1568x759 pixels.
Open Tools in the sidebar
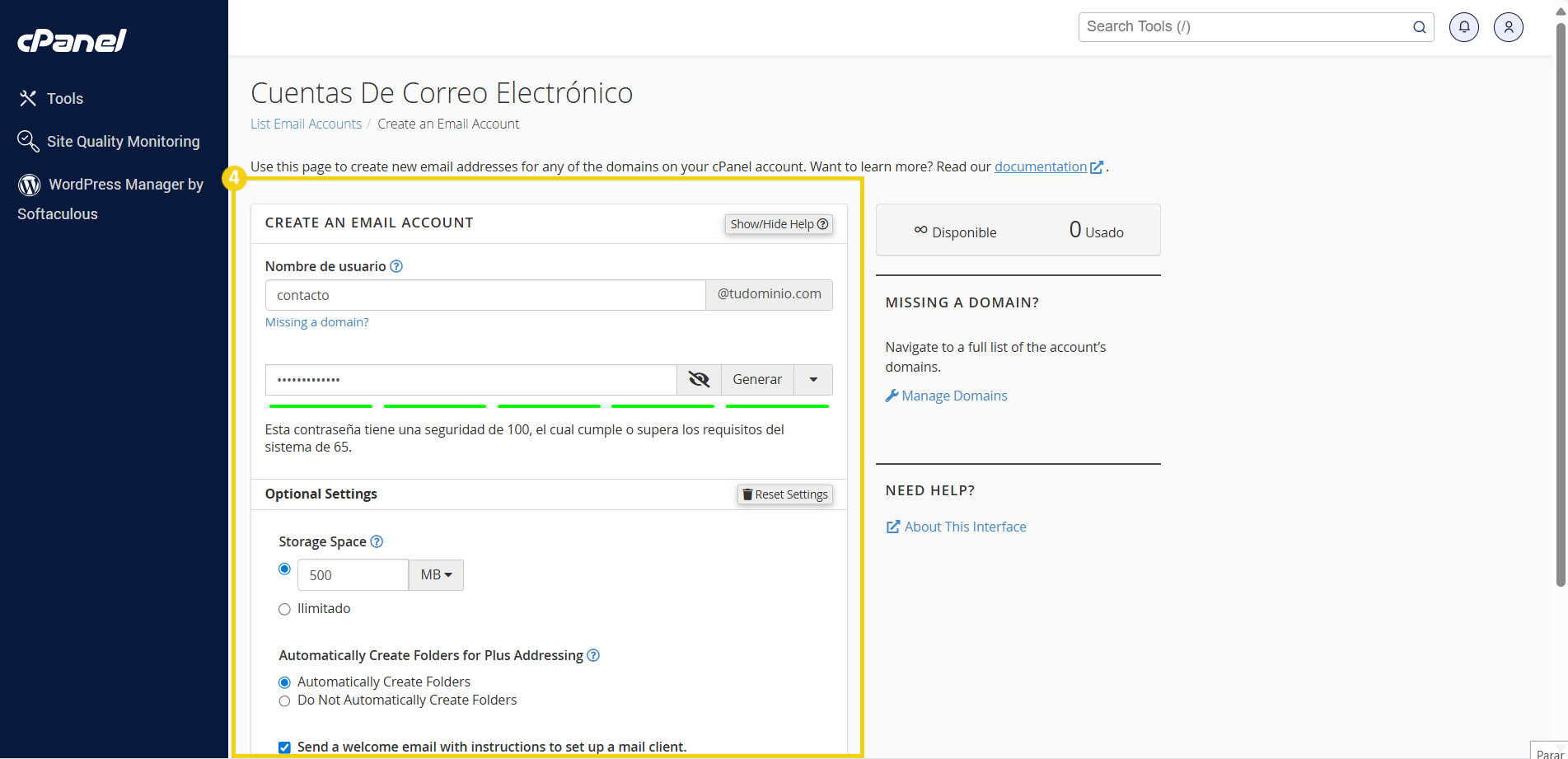point(64,99)
